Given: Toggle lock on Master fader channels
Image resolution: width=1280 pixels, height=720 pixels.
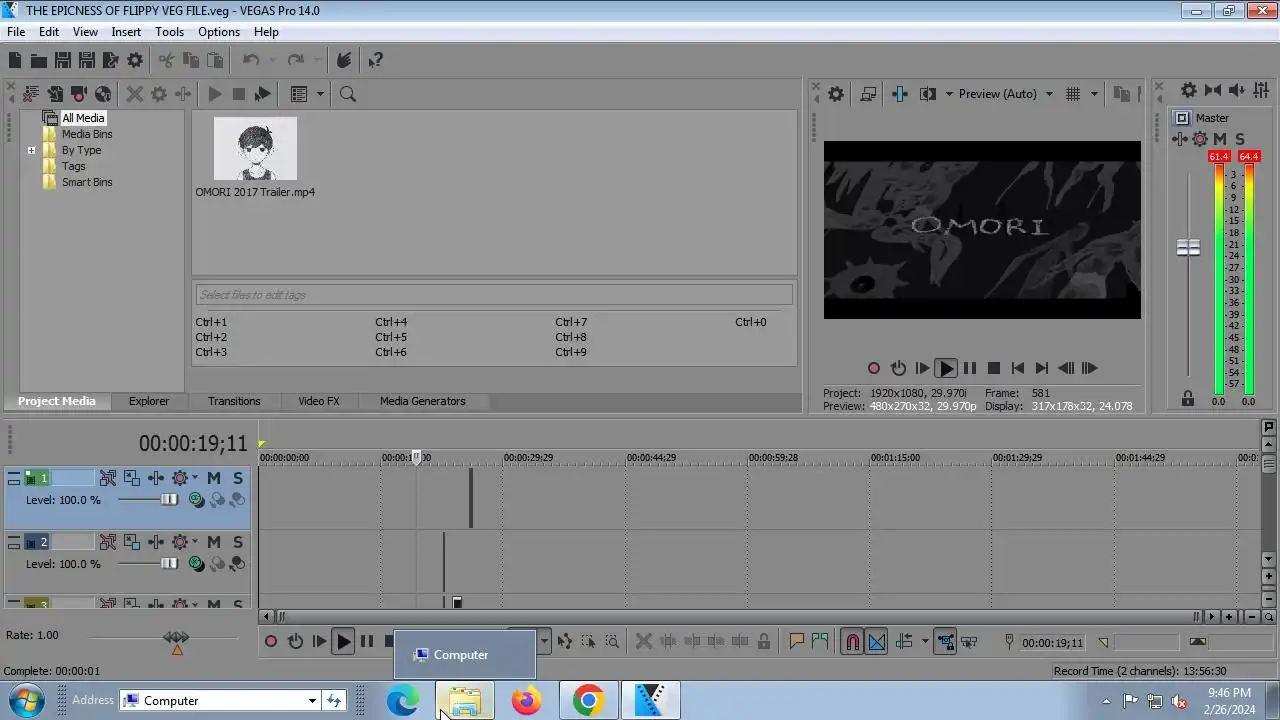Looking at the screenshot, I should coord(1188,398).
